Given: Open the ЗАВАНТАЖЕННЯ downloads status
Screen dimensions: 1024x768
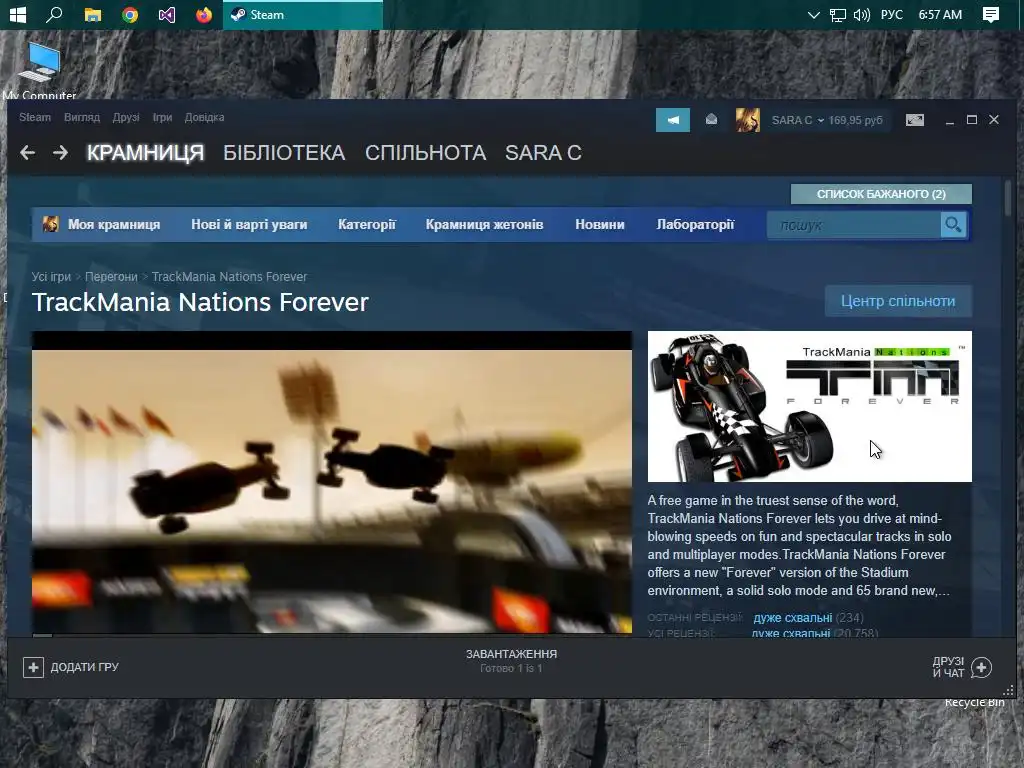Looking at the screenshot, I should [x=511, y=660].
